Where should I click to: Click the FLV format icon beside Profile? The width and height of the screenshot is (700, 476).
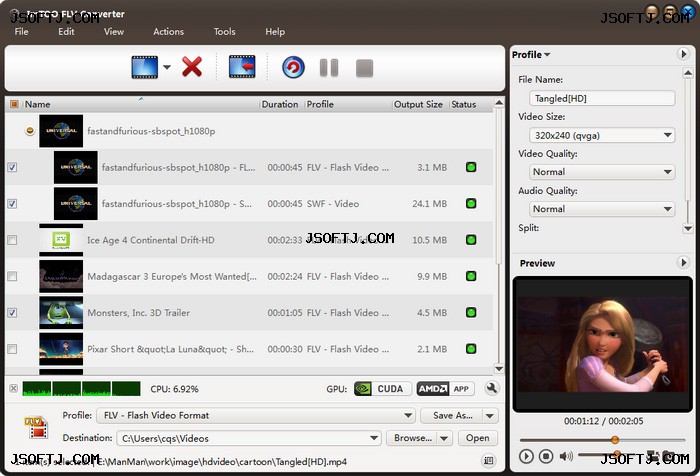[x=36, y=427]
